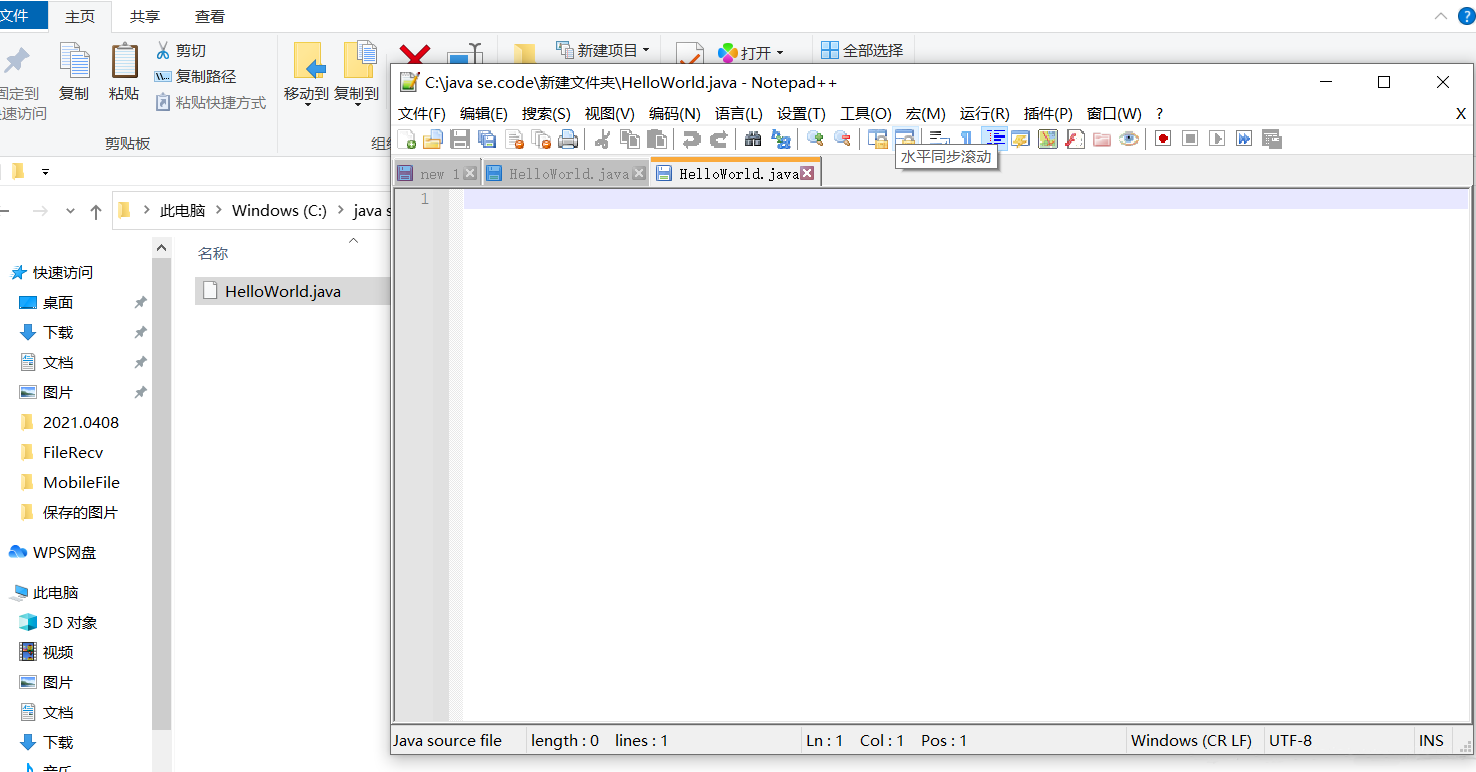Image resolution: width=1476 pixels, height=772 pixels.
Task: Open Find with the binoculars icon
Action: 753,139
